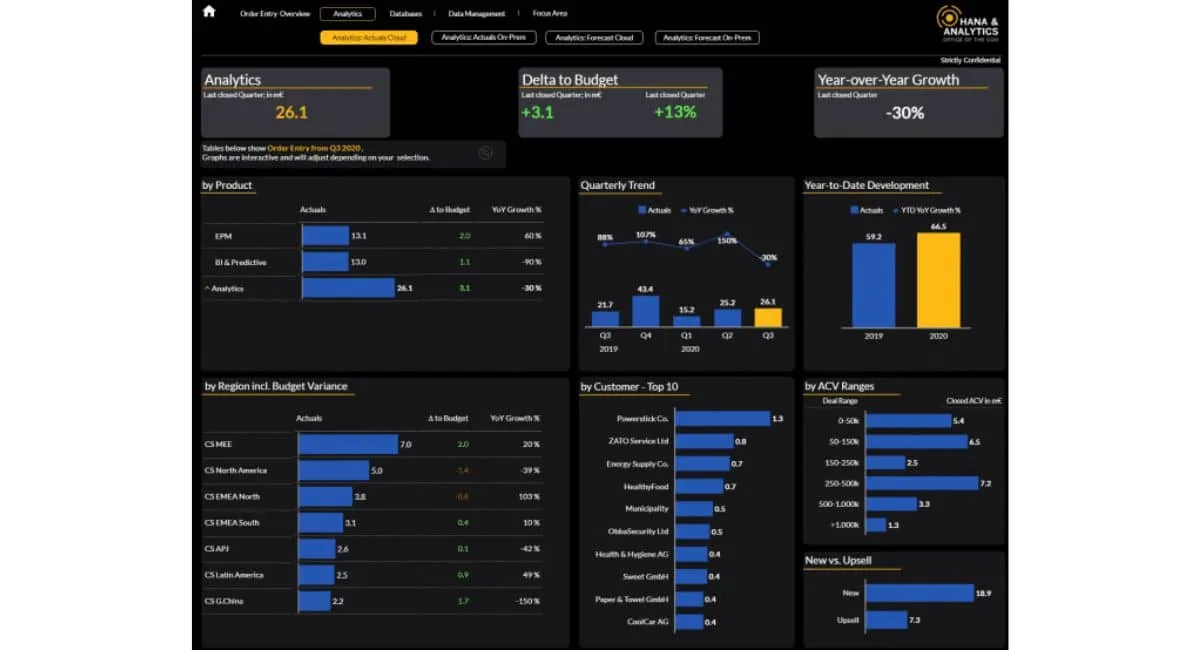Hide the YoY Growth % line via its legend

tap(713, 209)
